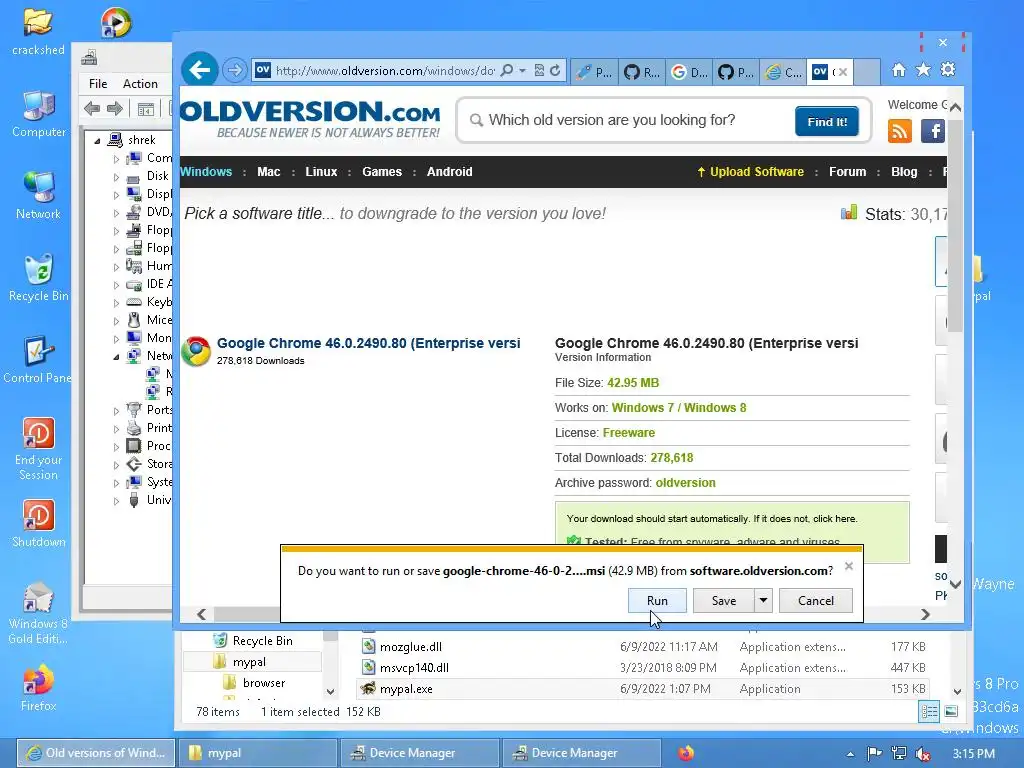Click the Facebook icon on the page
The image size is (1024, 768).
(933, 131)
